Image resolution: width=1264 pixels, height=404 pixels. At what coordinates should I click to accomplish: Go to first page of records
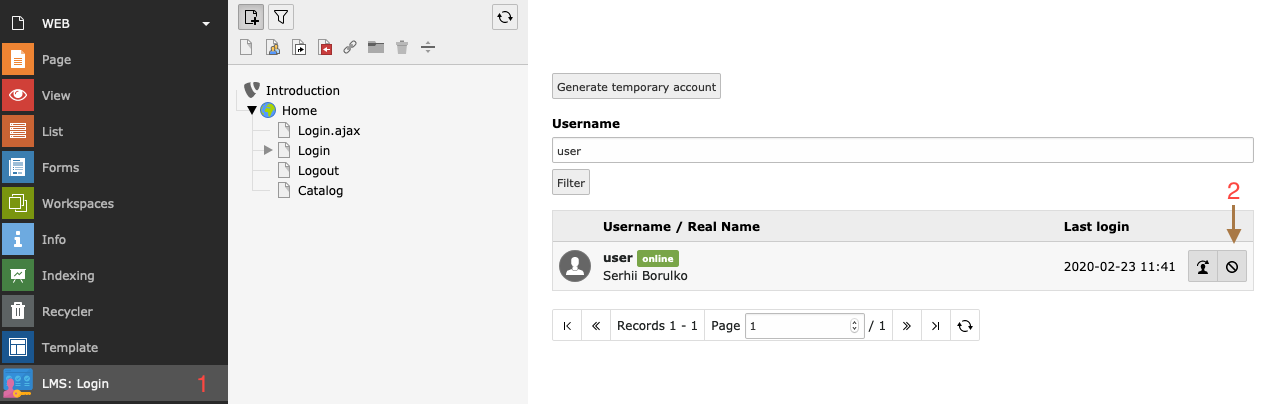(567, 326)
